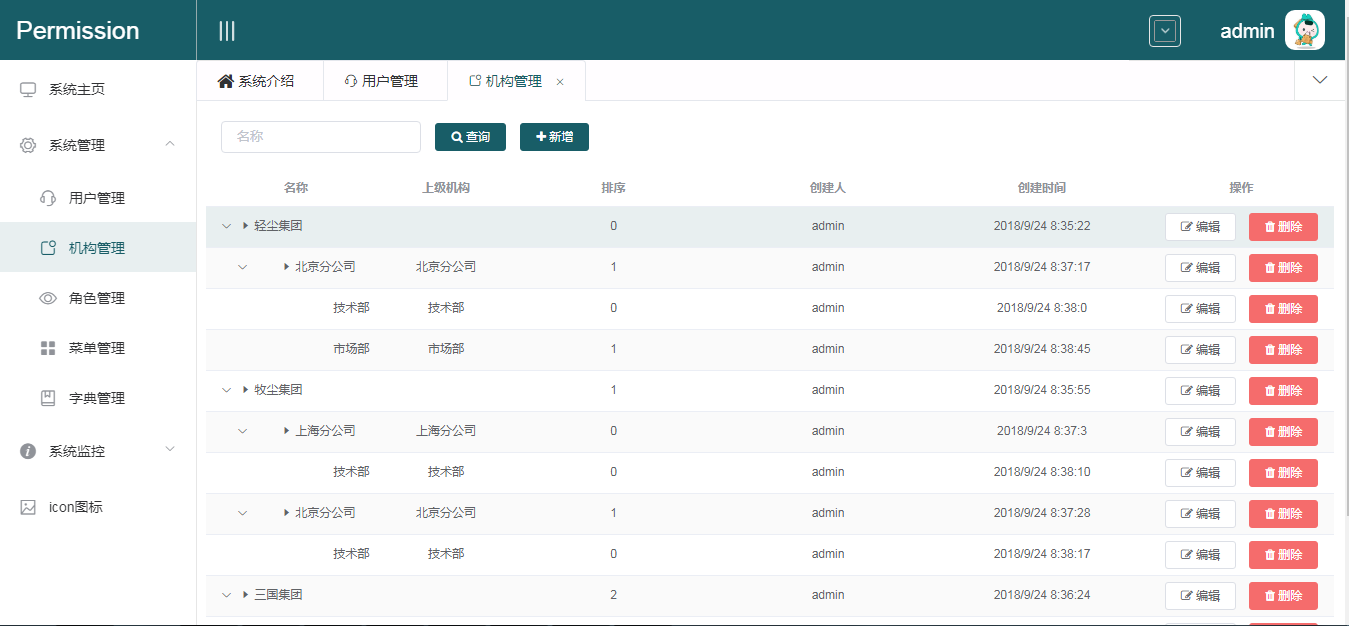Toggle the triangle arrow beside 轻尘集团
The height and width of the screenshot is (626, 1349).
click(246, 226)
